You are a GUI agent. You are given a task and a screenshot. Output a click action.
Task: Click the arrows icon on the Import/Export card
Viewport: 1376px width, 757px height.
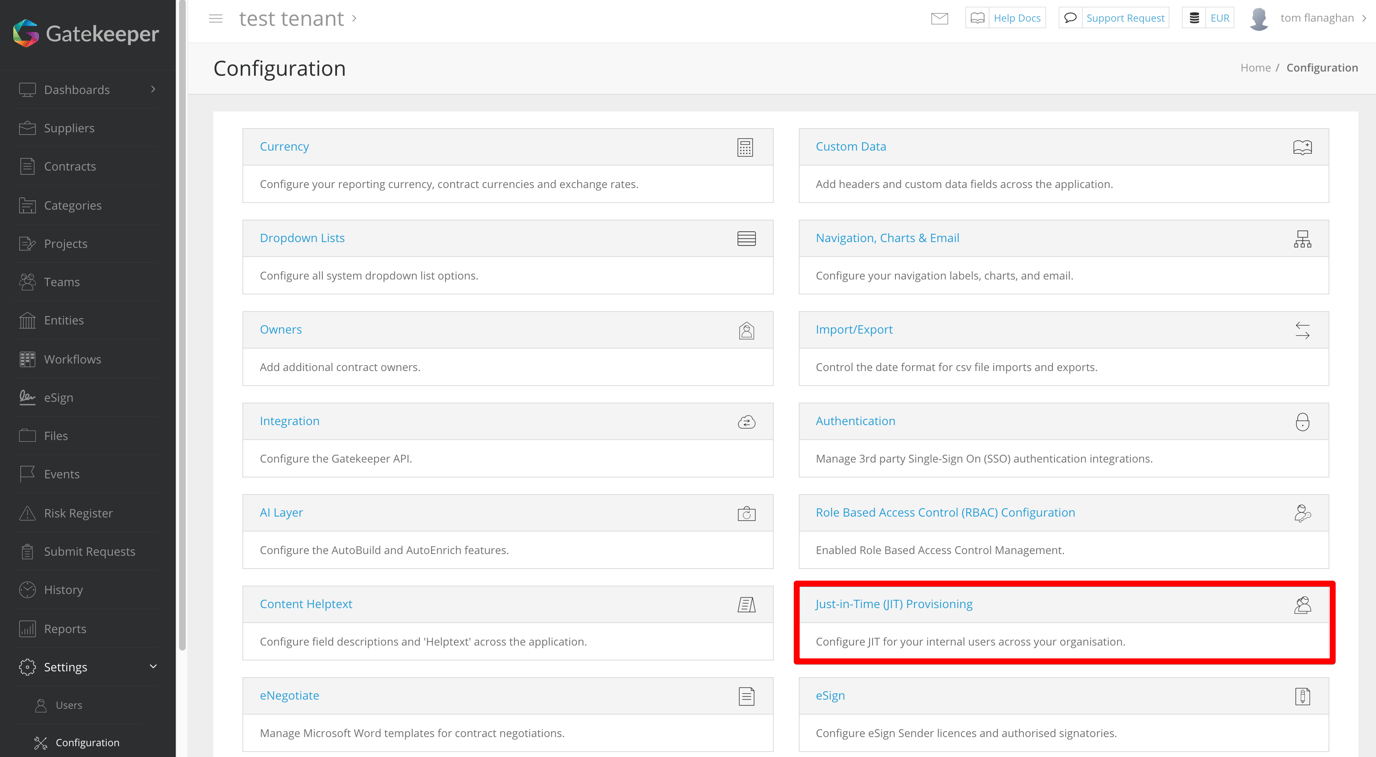point(1302,329)
